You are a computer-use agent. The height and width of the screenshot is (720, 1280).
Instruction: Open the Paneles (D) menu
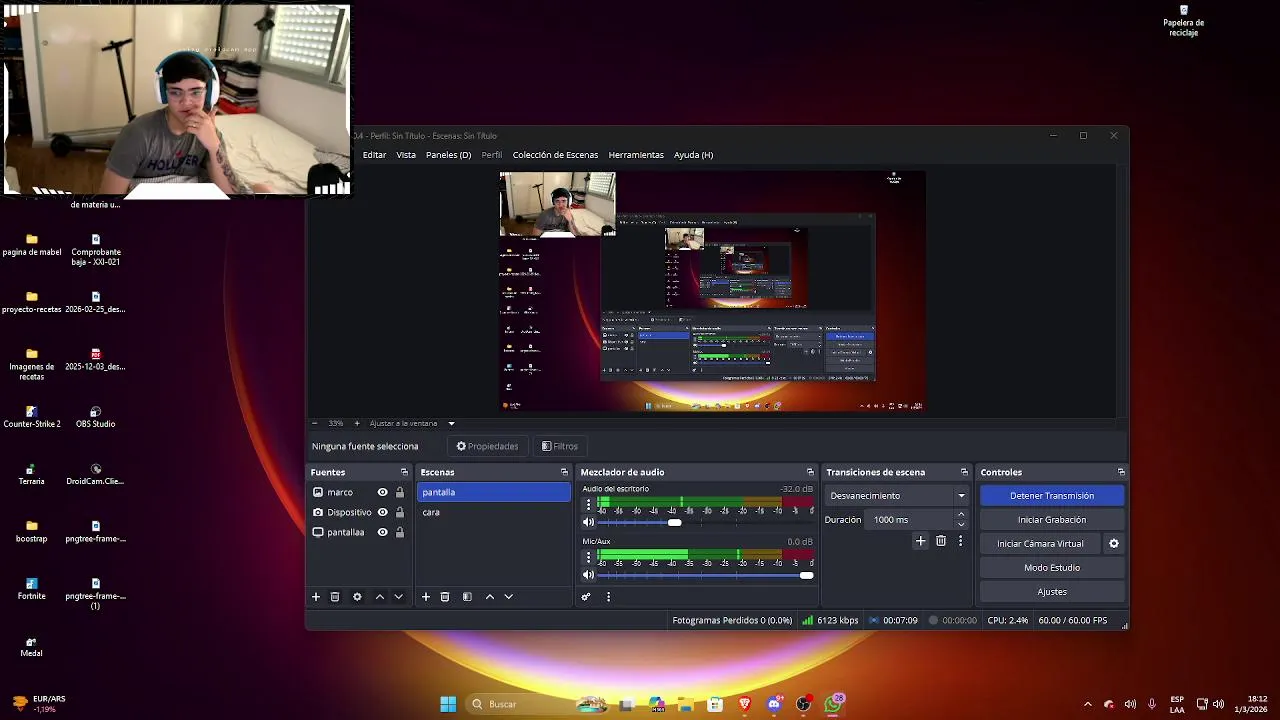coord(448,155)
